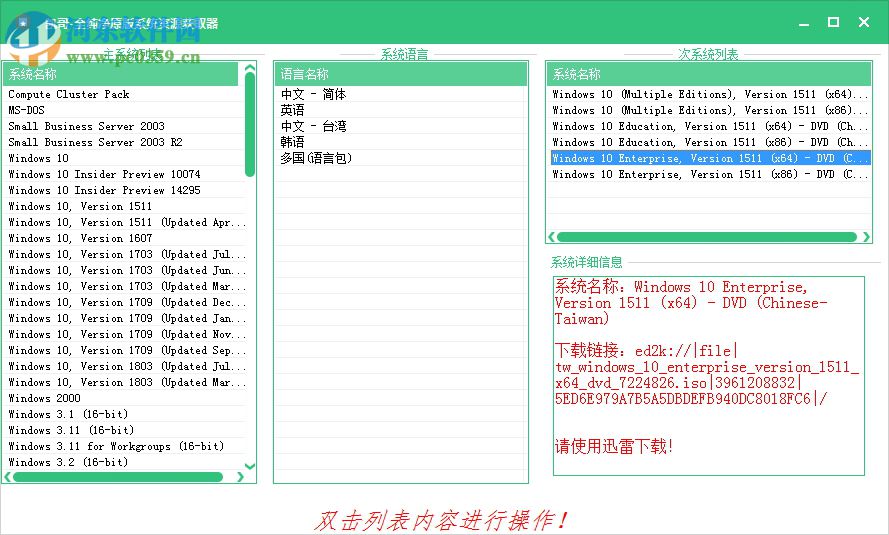This screenshot has height=535, width=889.
Task: Select Windows 10, Version 1511 (Updated Apr...
Action: coord(125,222)
